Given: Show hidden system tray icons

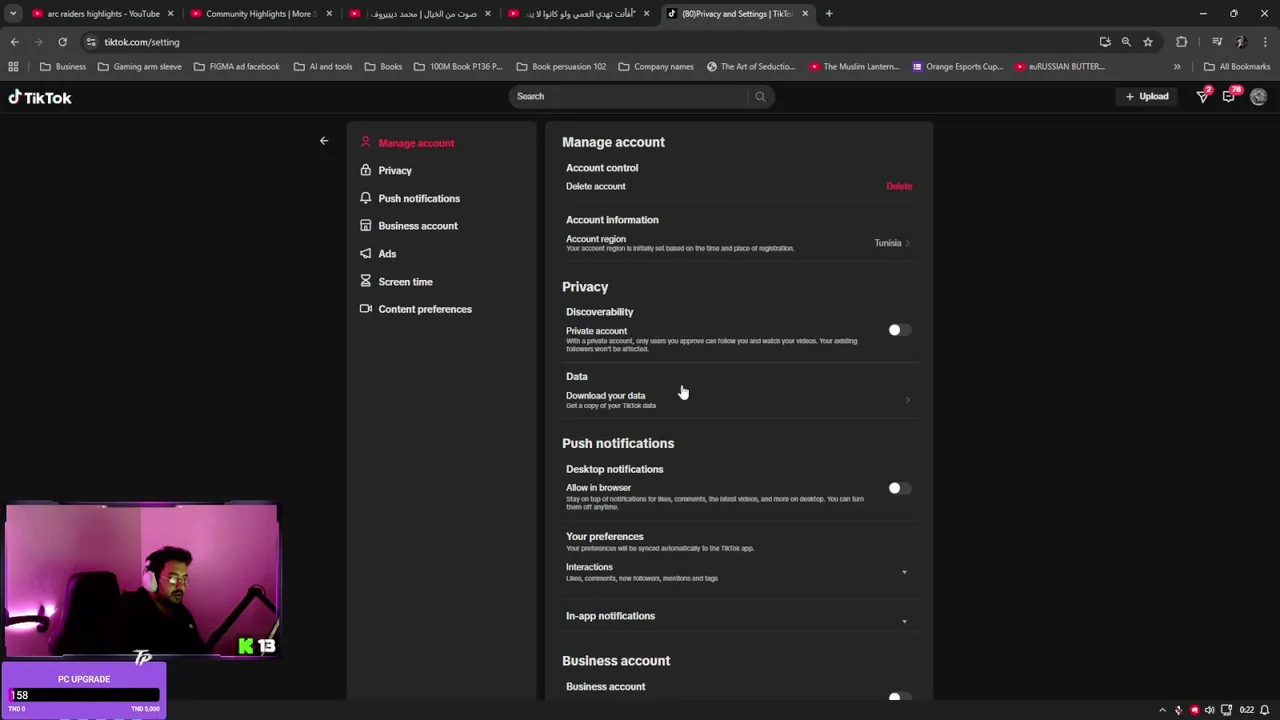Looking at the screenshot, I should click(1162, 710).
